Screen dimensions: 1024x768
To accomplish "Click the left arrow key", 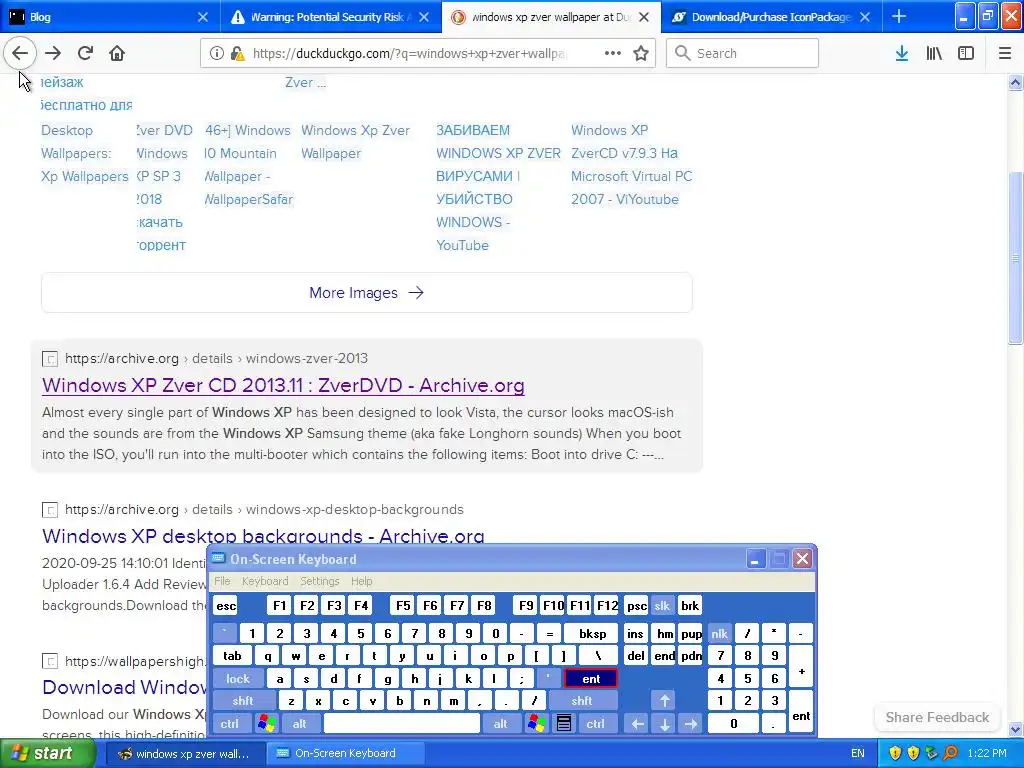I will click(x=637, y=724).
